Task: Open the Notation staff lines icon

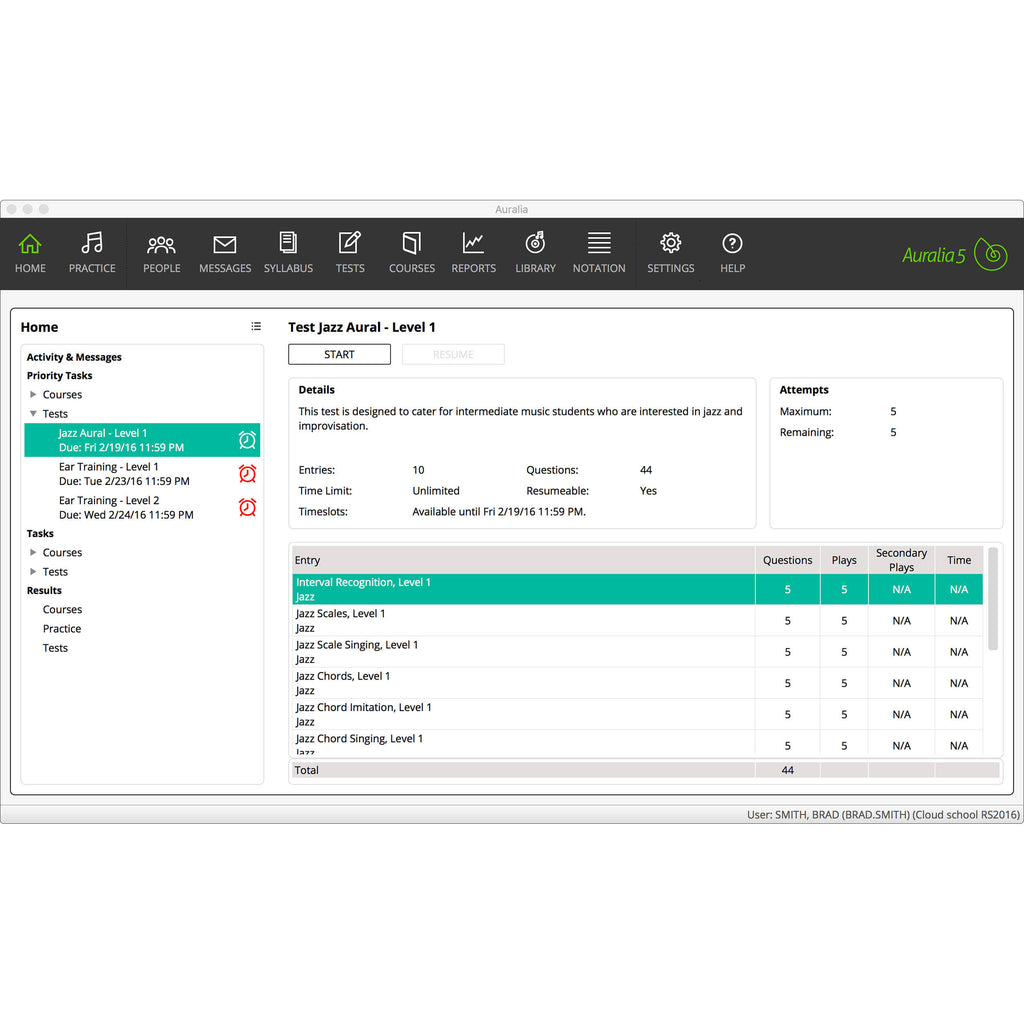Action: (x=599, y=244)
